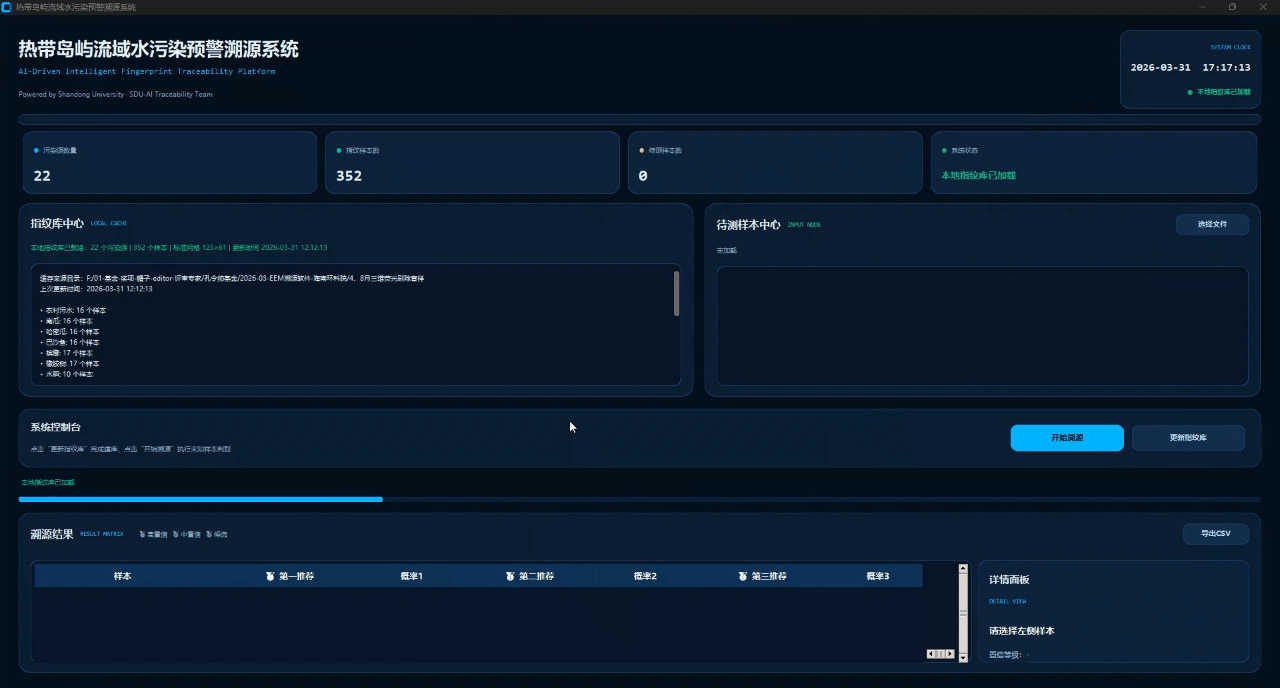This screenshot has width=1280, height=688.
Task: Click the 缓存来源目录 path line
Action: point(232,277)
